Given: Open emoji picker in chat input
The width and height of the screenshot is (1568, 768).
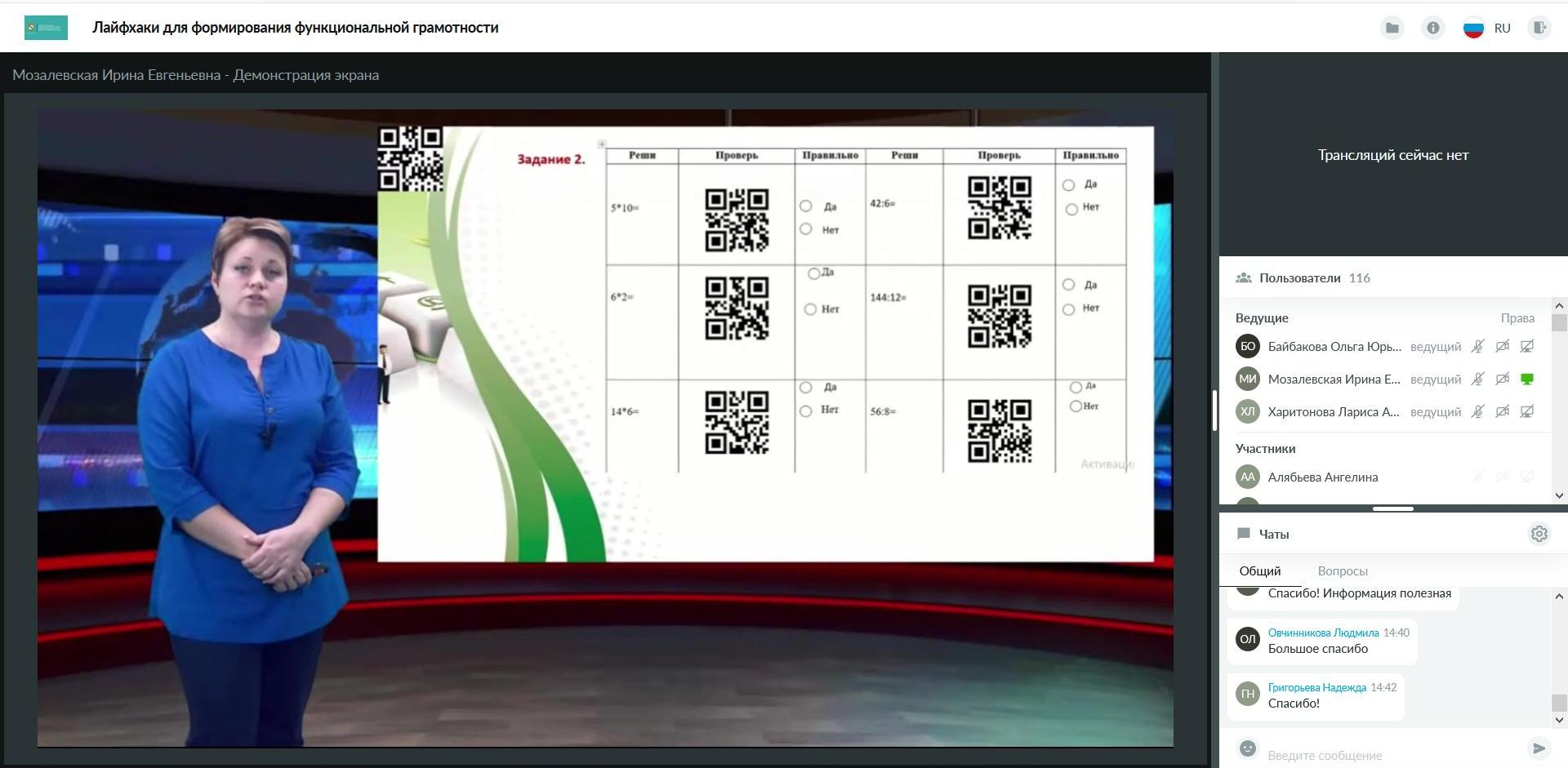Looking at the screenshot, I should tap(1247, 748).
